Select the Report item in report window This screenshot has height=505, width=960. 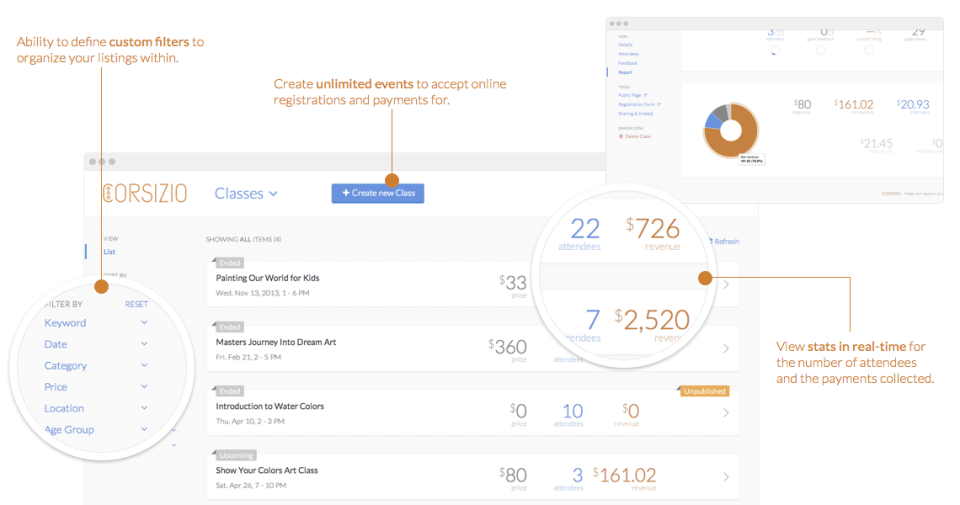624,72
